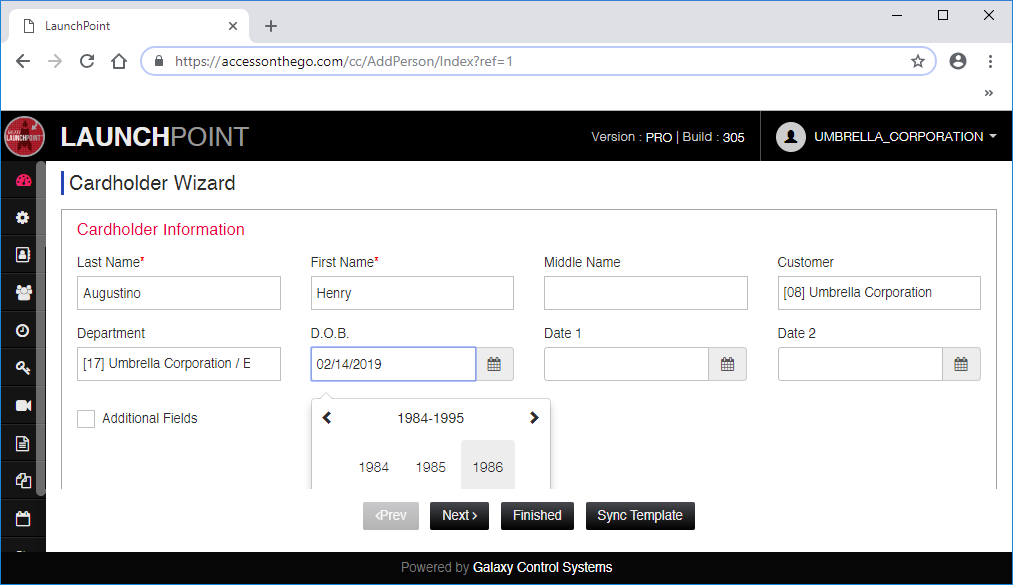1013x585 pixels.
Task: Click the settings gear sidebar icon
Action: (23, 218)
